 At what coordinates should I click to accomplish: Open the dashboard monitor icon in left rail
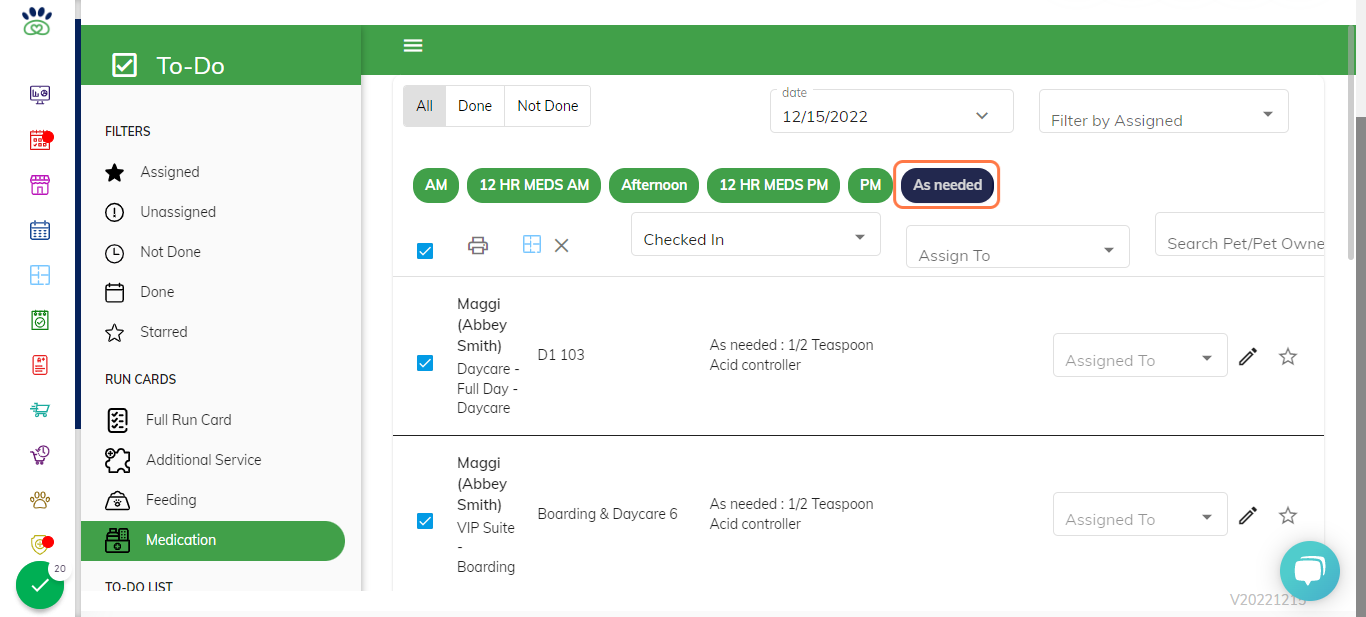point(40,95)
